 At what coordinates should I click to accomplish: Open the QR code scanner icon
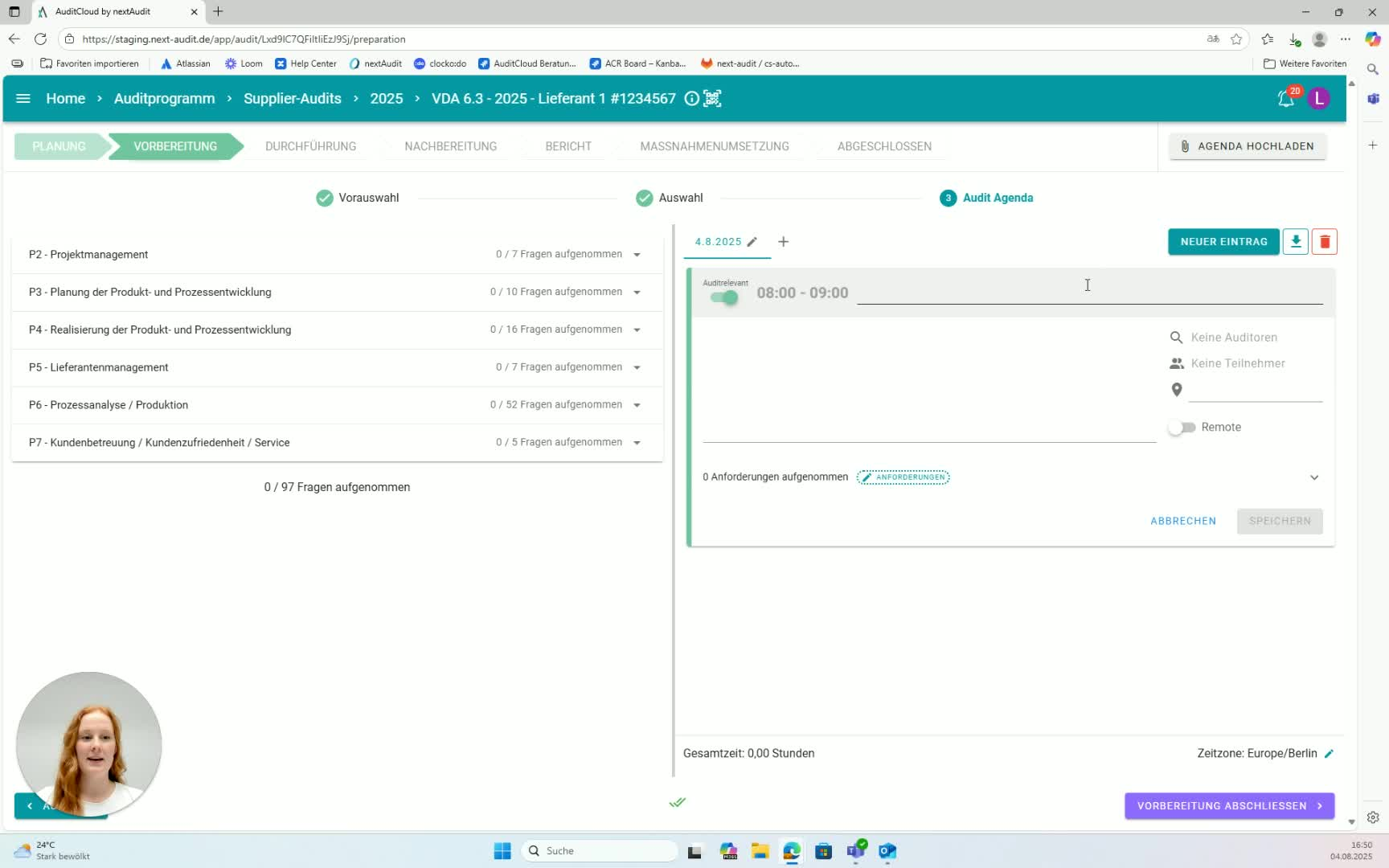click(x=712, y=98)
